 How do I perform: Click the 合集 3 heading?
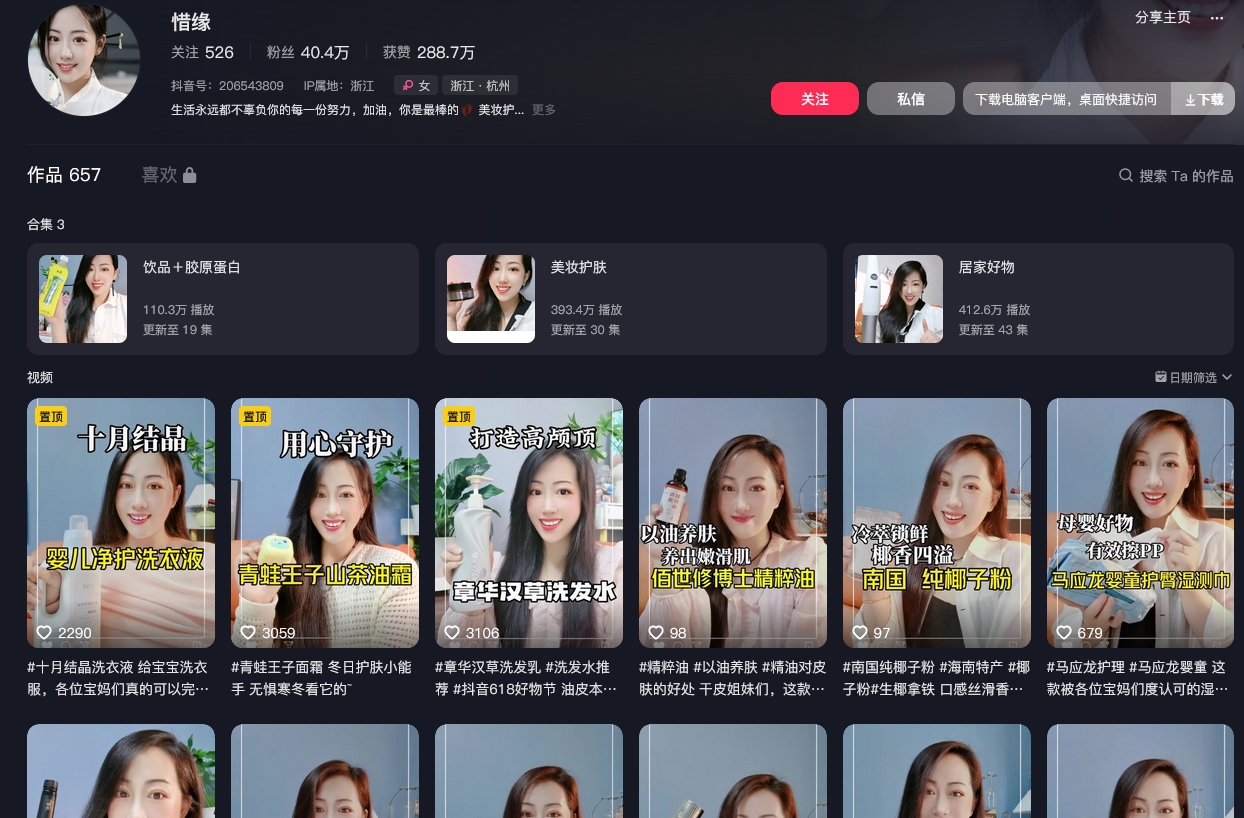point(46,224)
